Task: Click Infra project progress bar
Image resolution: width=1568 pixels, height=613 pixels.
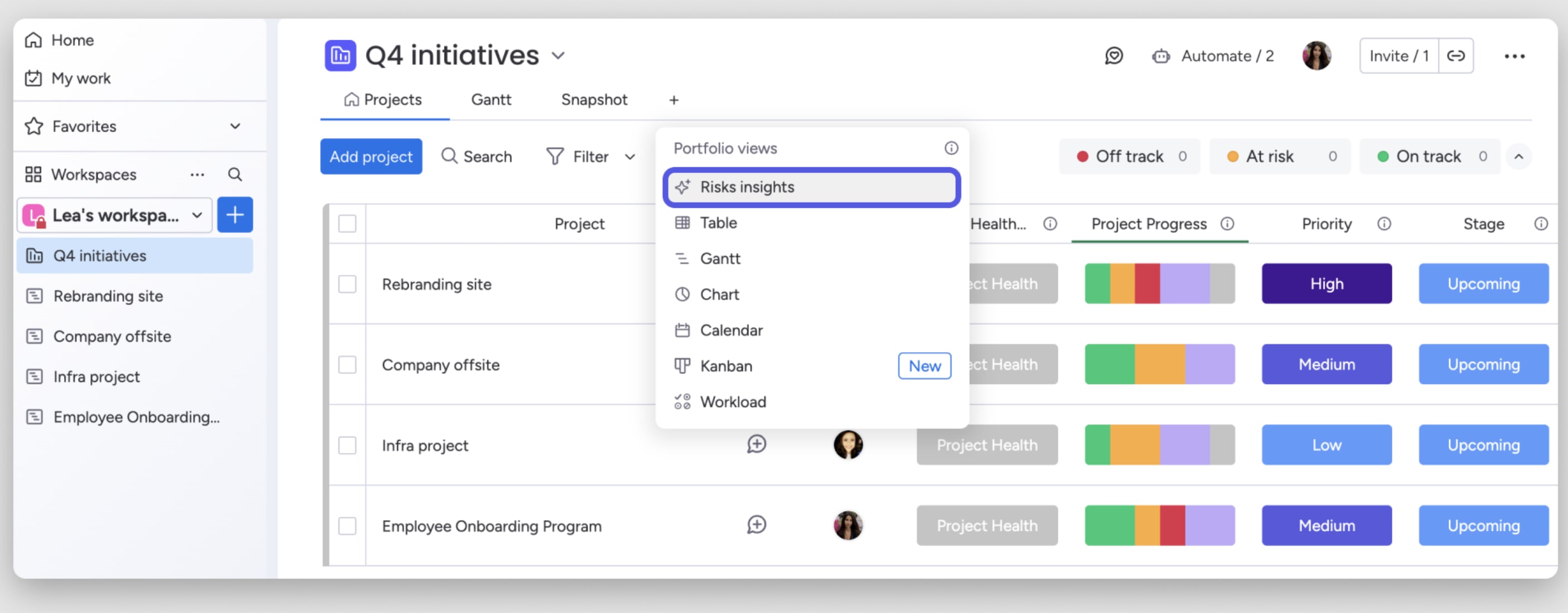Action: 1160,445
